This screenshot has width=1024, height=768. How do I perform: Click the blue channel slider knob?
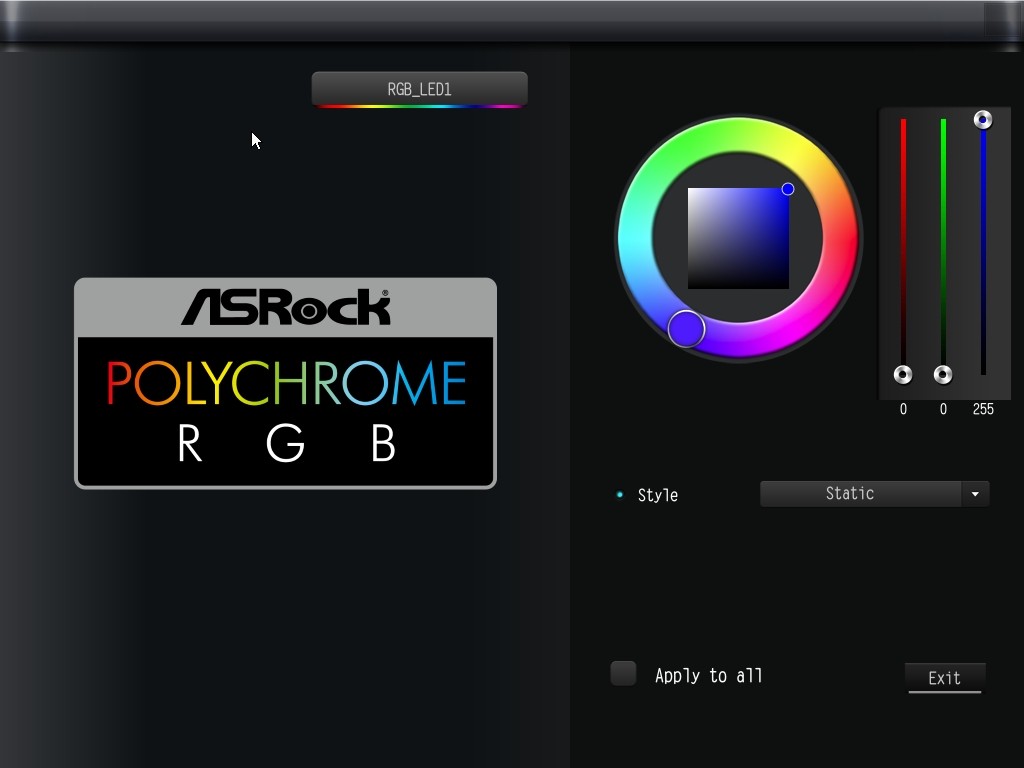(983, 120)
